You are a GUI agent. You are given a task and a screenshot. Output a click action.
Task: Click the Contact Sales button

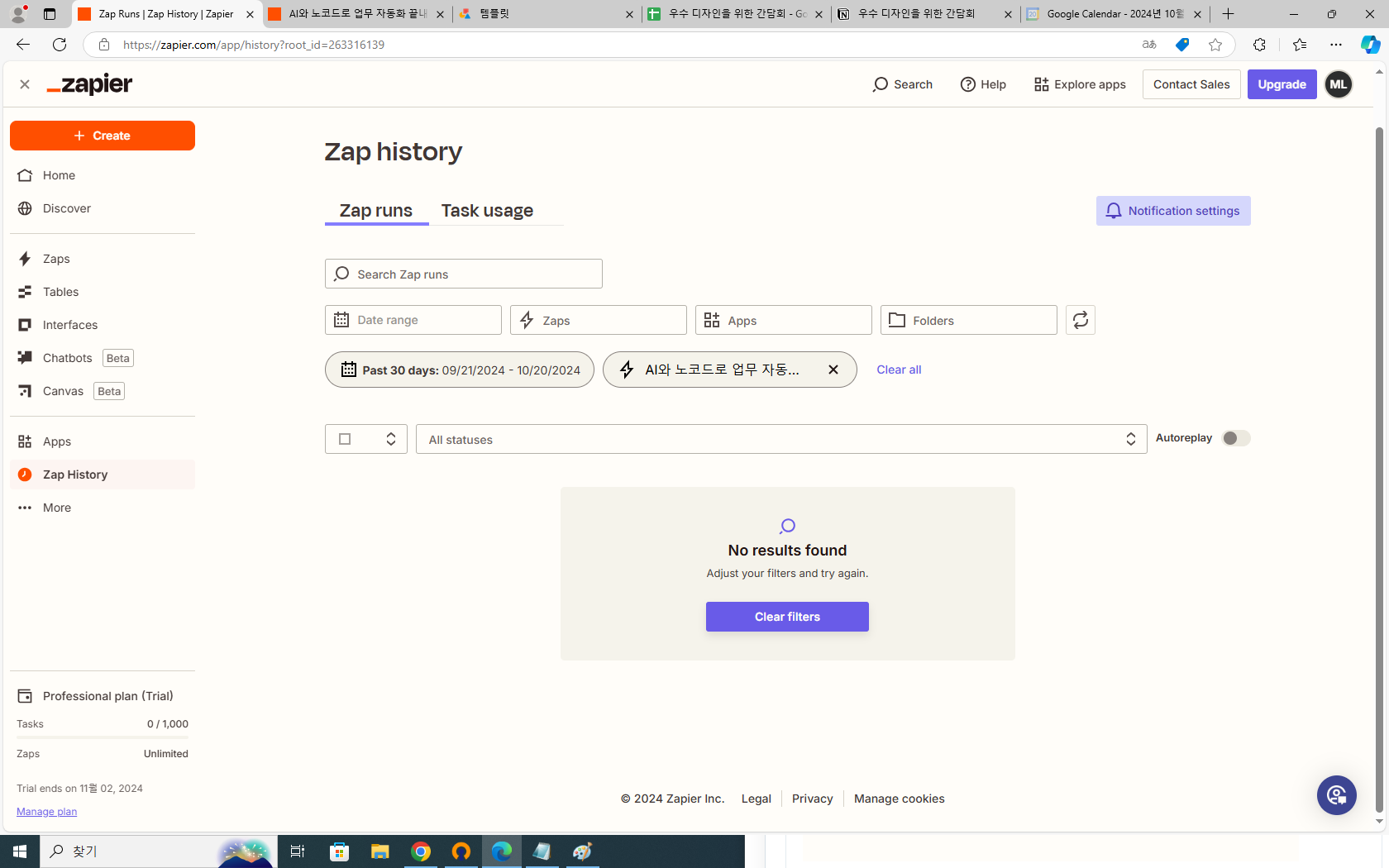click(1191, 84)
